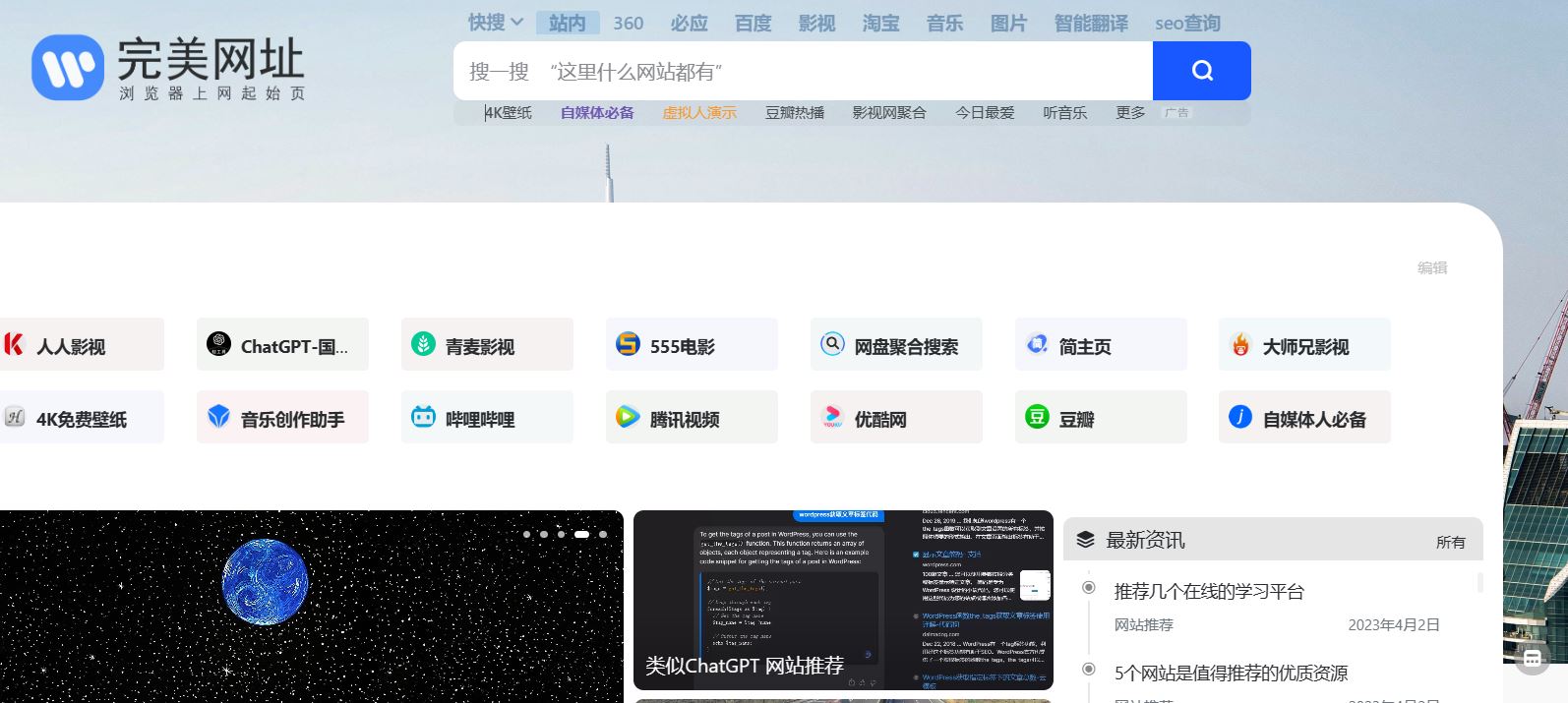Click the blue magnifier search button
This screenshot has height=703, width=1568.
point(1201,71)
